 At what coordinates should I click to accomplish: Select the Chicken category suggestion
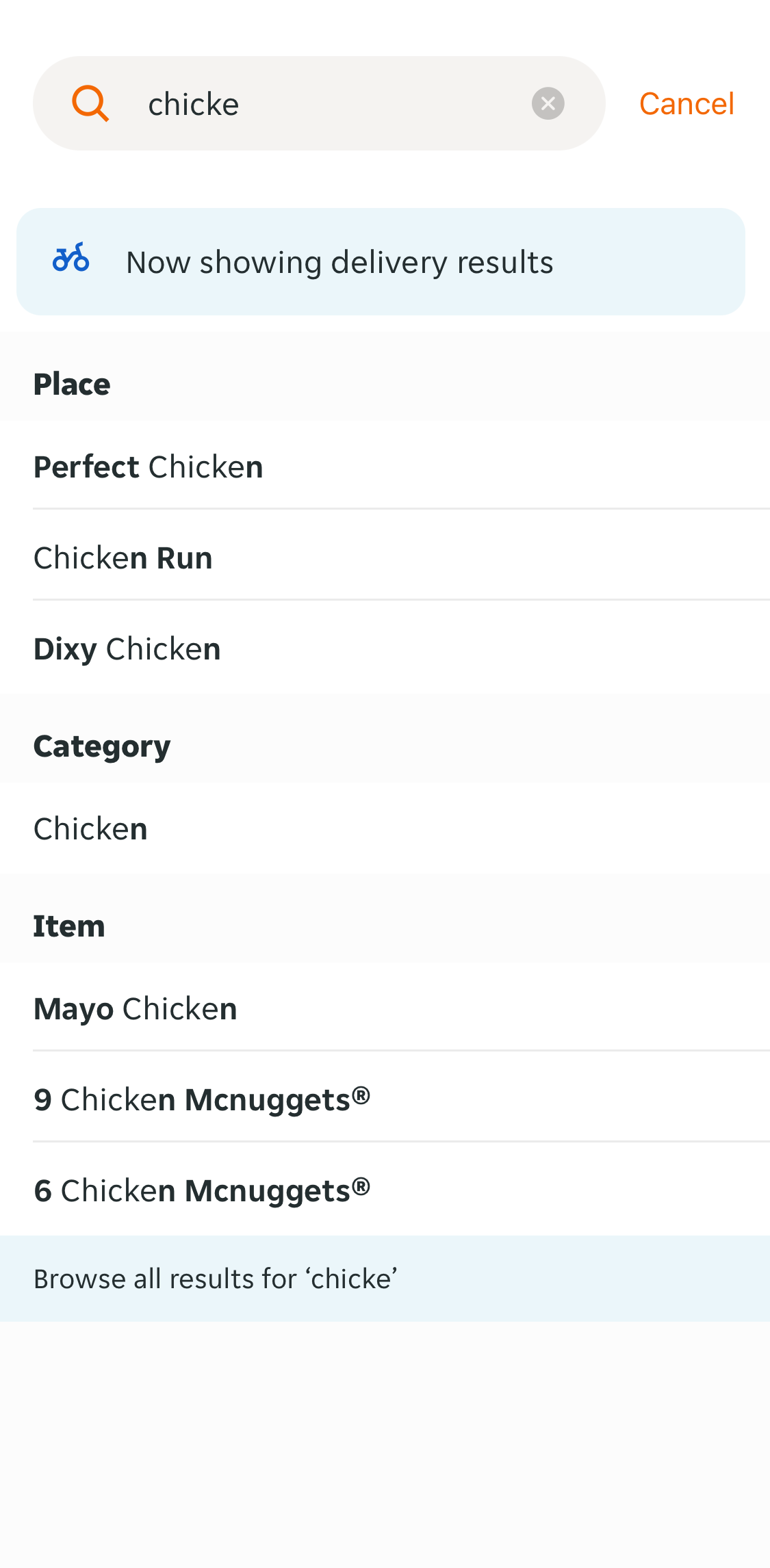(x=90, y=828)
